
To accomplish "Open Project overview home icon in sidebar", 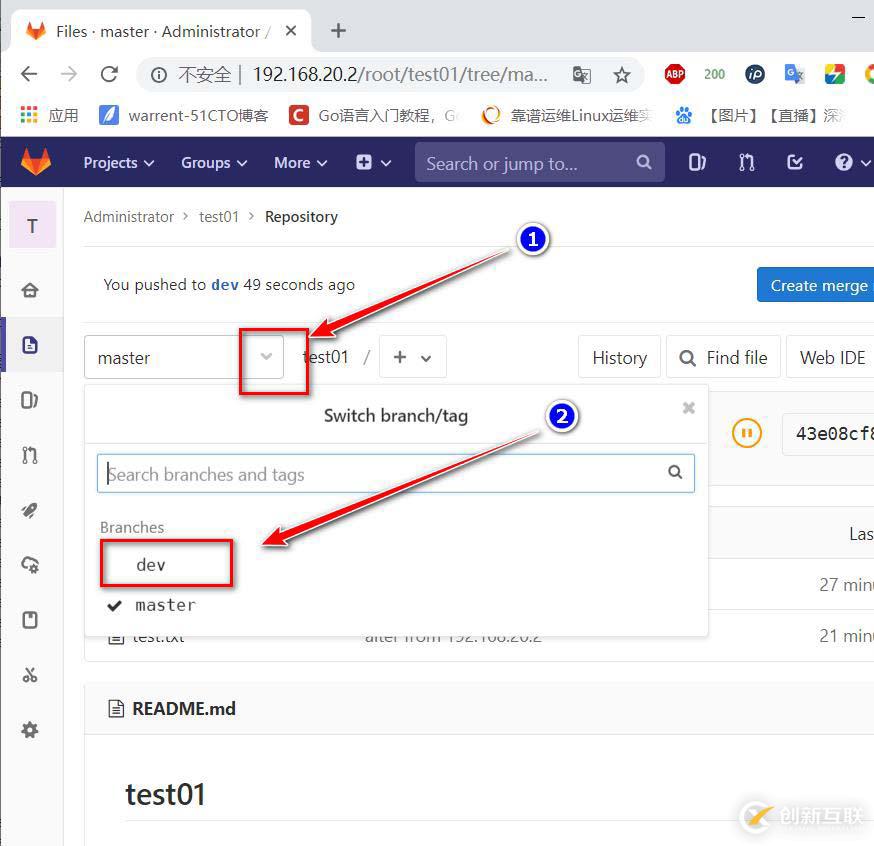I will pyautogui.click(x=30, y=290).
